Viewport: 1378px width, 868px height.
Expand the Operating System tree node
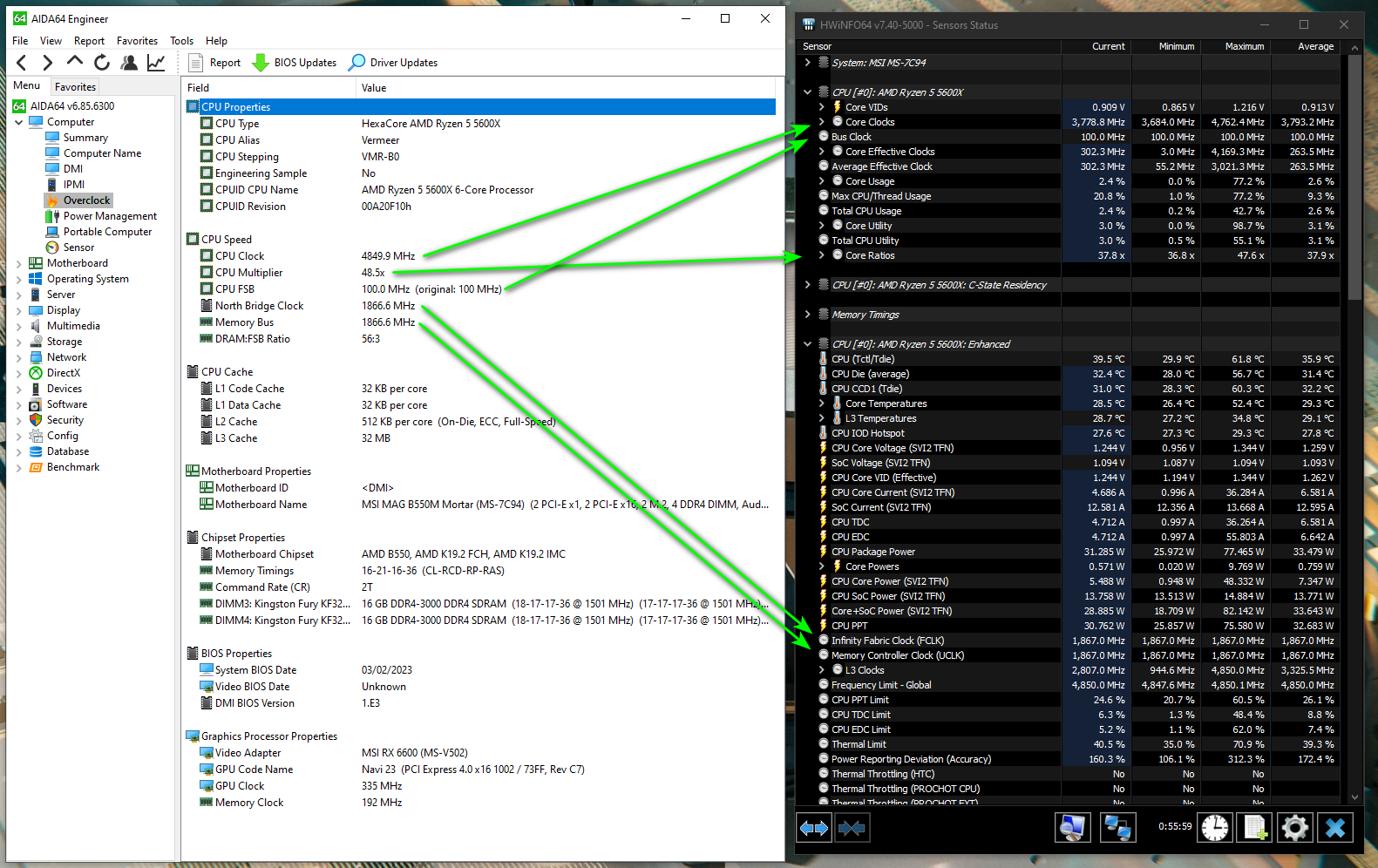coord(19,279)
